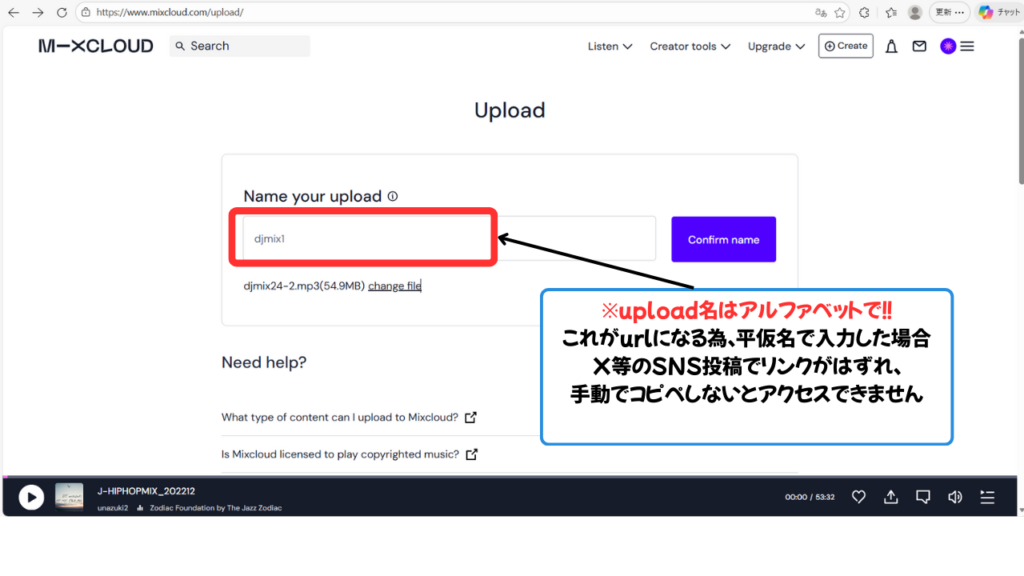Open the messages envelope icon
The width and height of the screenshot is (1024, 576).
coord(919,46)
